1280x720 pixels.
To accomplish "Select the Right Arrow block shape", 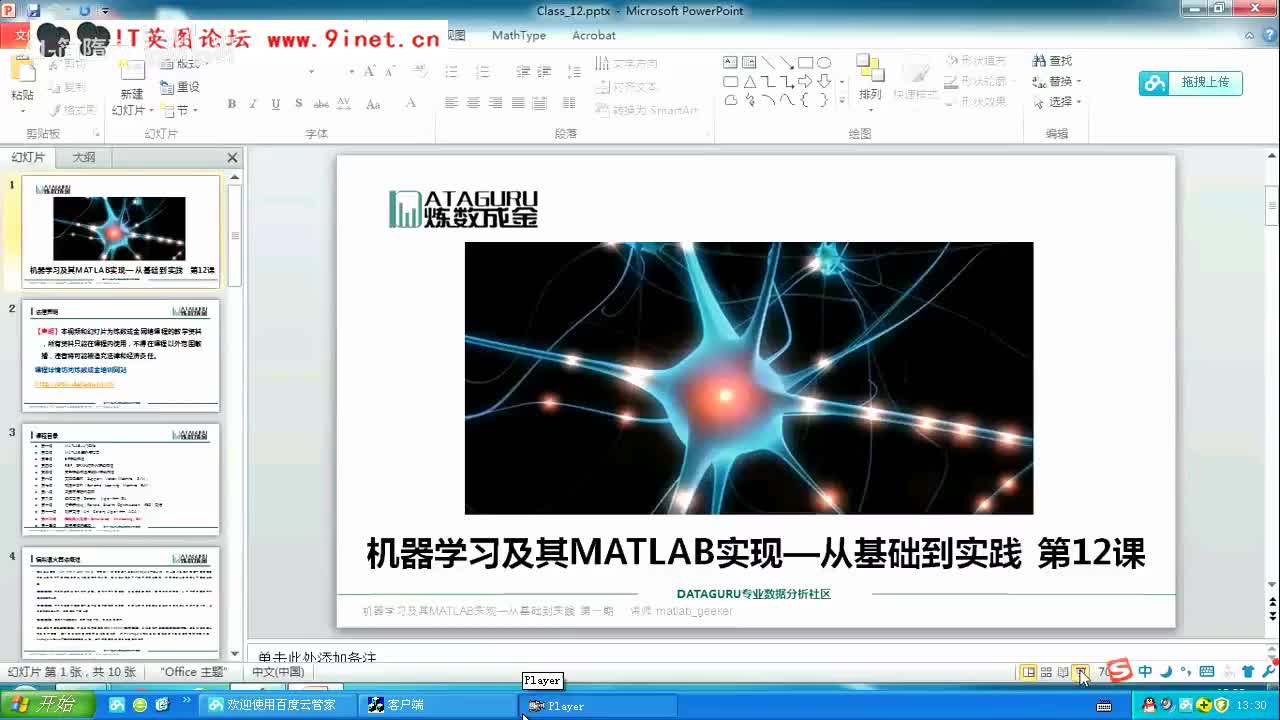I will tap(805, 81).
